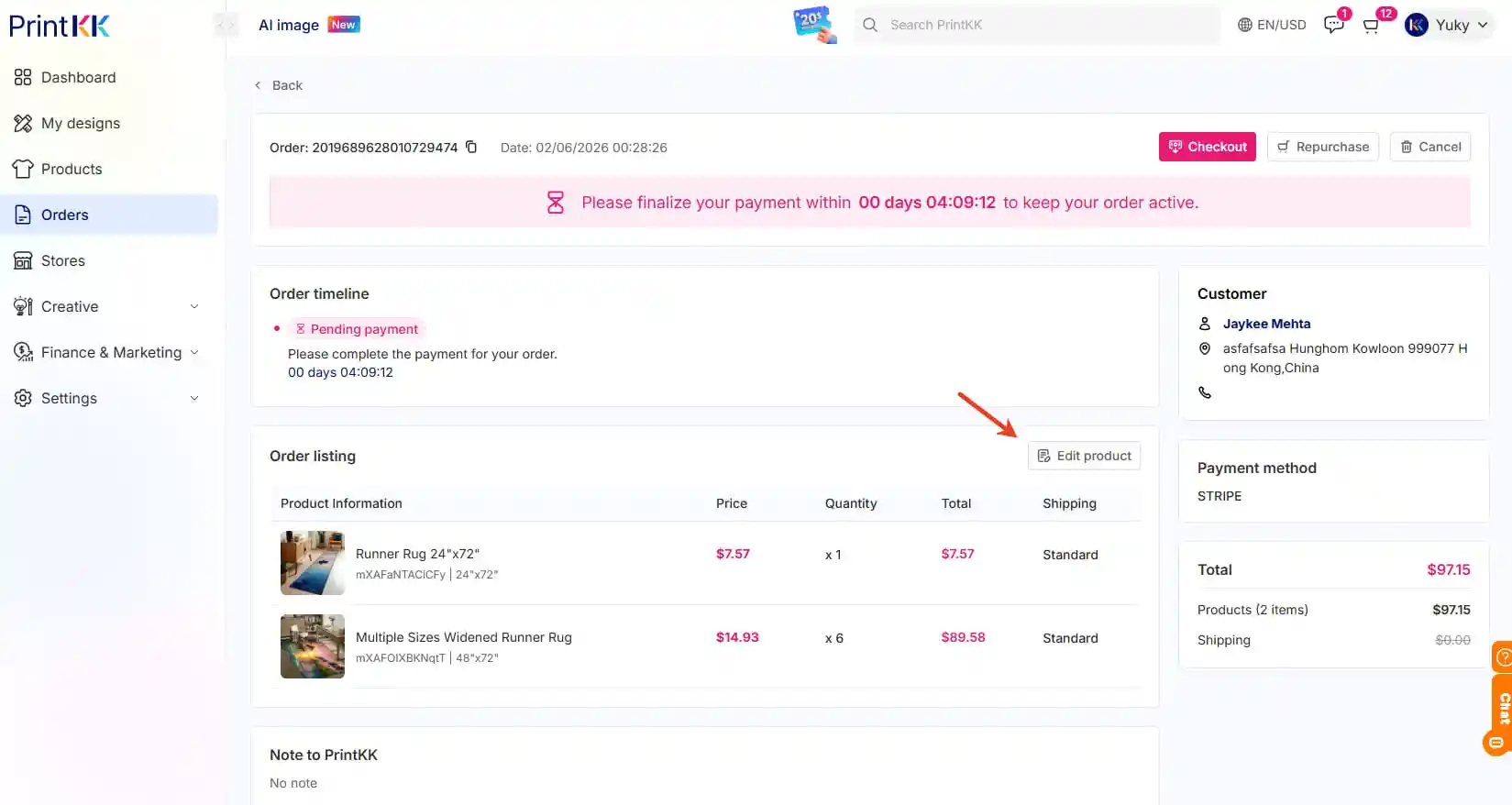1512x805 pixels.
Task: Click the $89.58 total value
Action: pos(963,637)
